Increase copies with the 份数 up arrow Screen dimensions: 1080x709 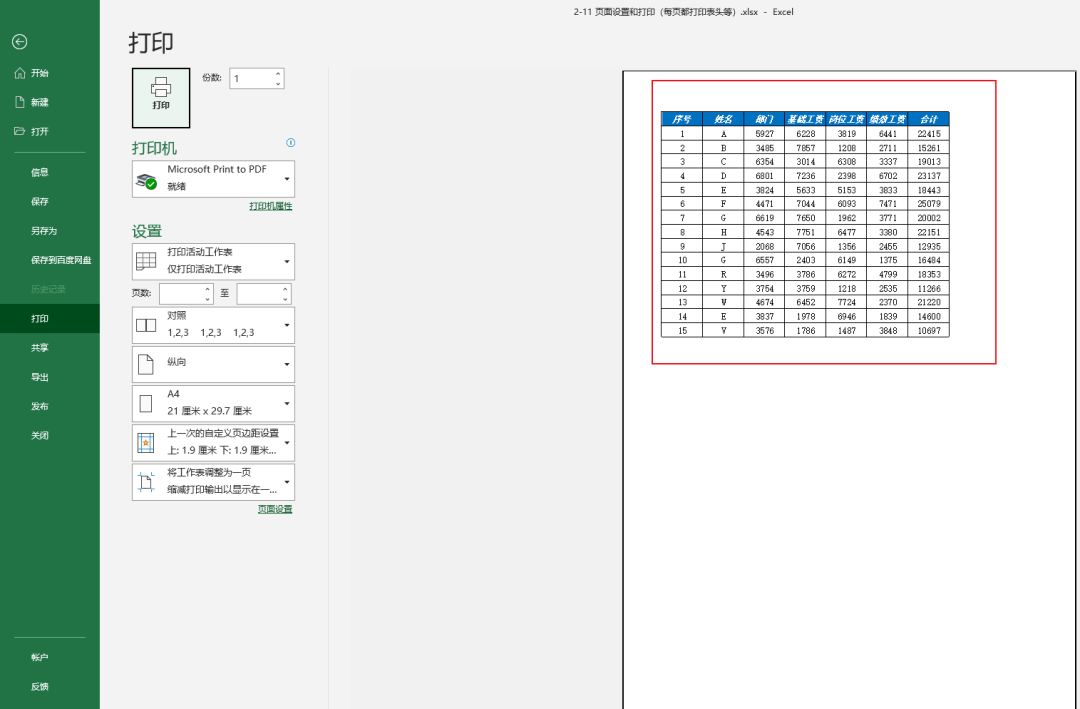coord(278,74)
